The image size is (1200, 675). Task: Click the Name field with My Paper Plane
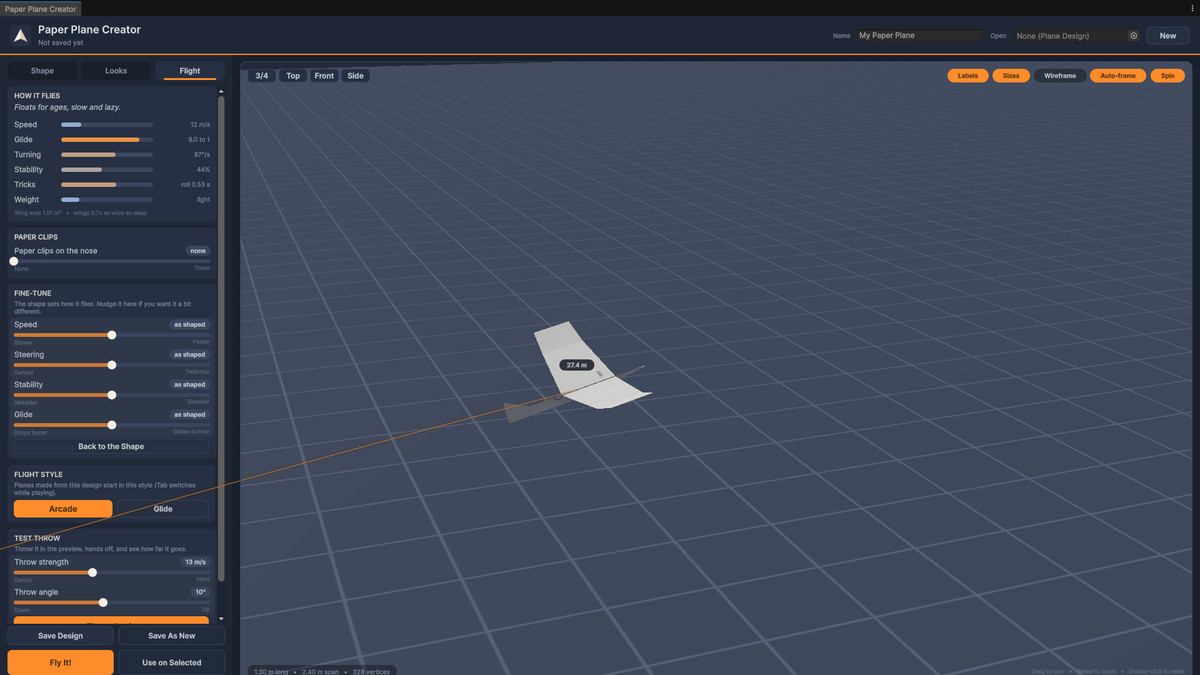(x=919, y=36)
